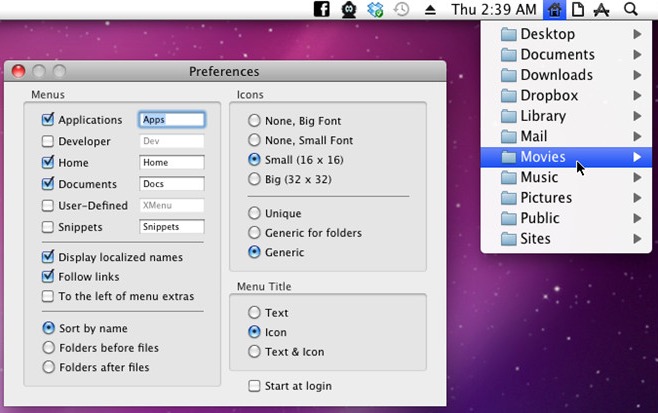Open the XMenu Documents page icon
The width and height of the screenshot is (658, 413).
(x=578, y=9)
